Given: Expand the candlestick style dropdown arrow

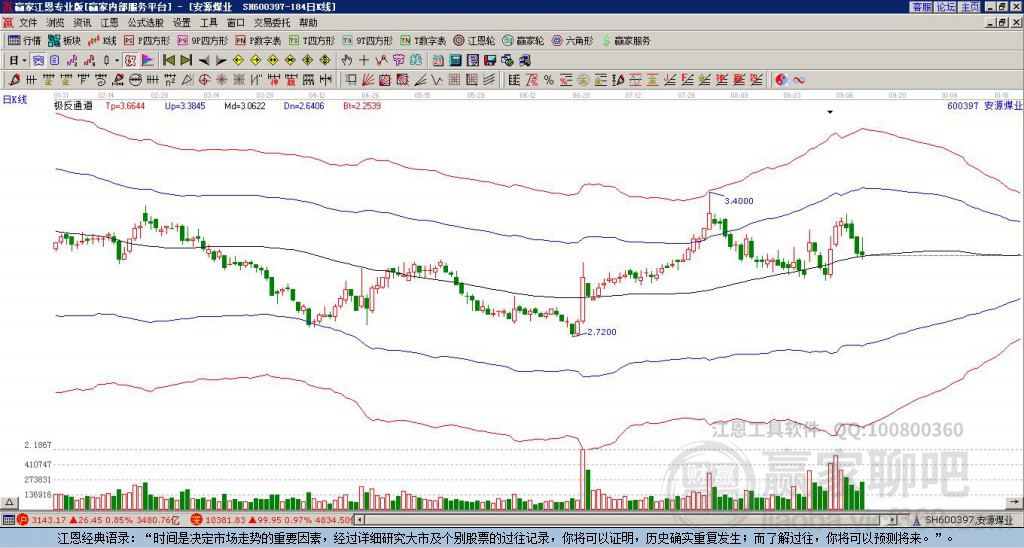Looking at the screenshot, I should (117, 61).
